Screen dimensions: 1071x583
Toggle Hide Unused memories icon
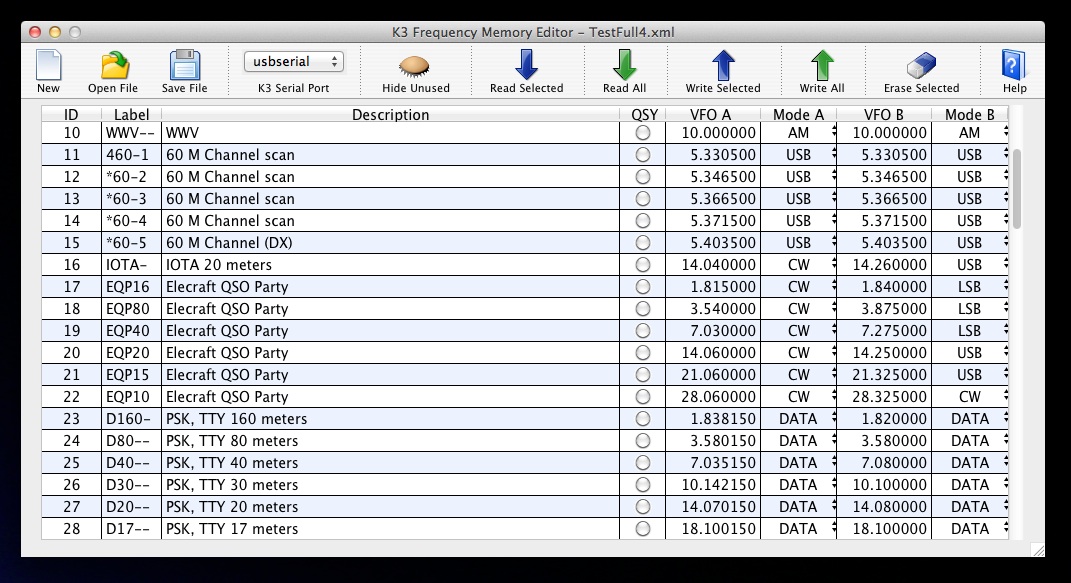tap(414, 67)
